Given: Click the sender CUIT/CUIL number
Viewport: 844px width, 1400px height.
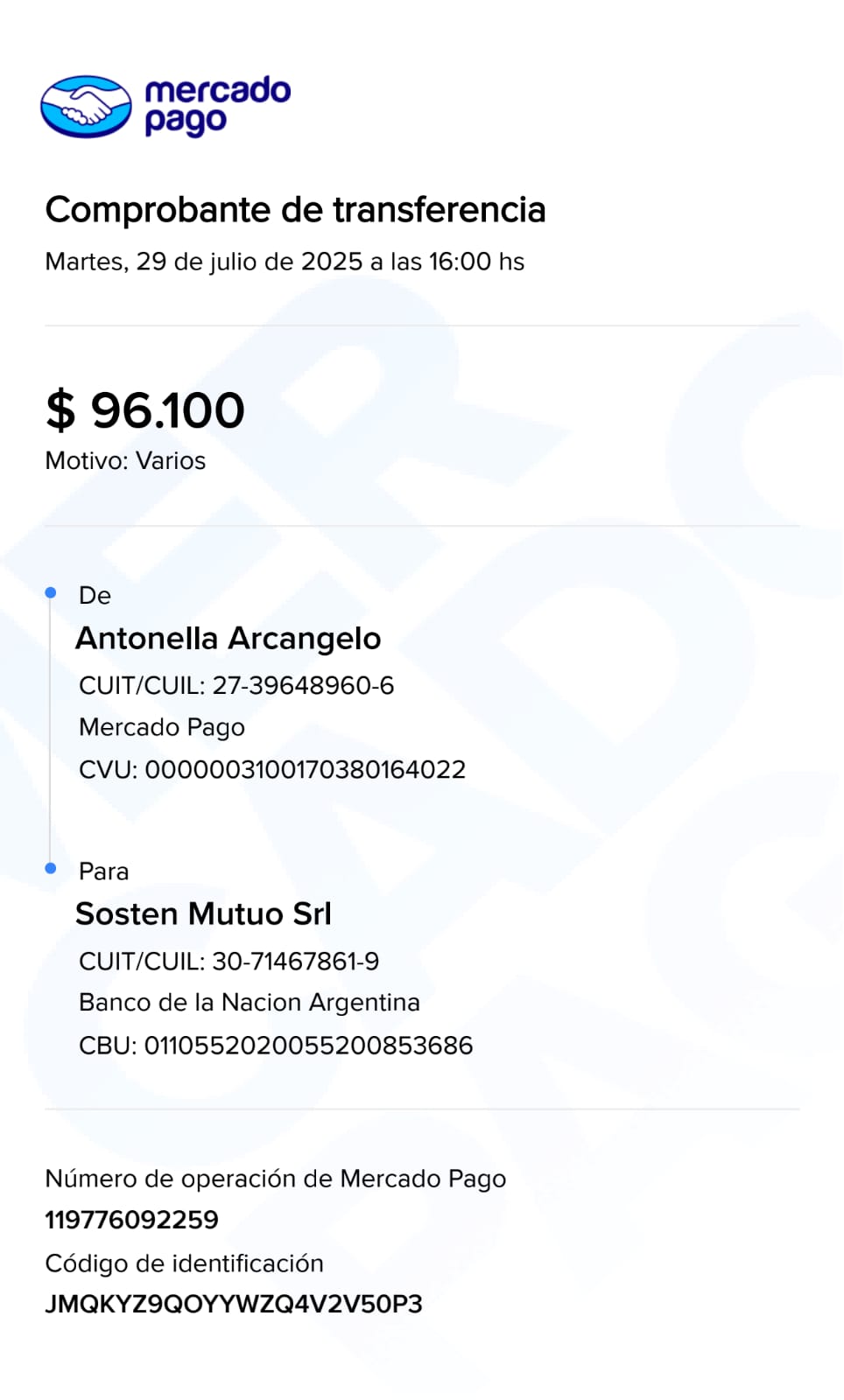Looking at the screenshot, I should coord(303,685).
